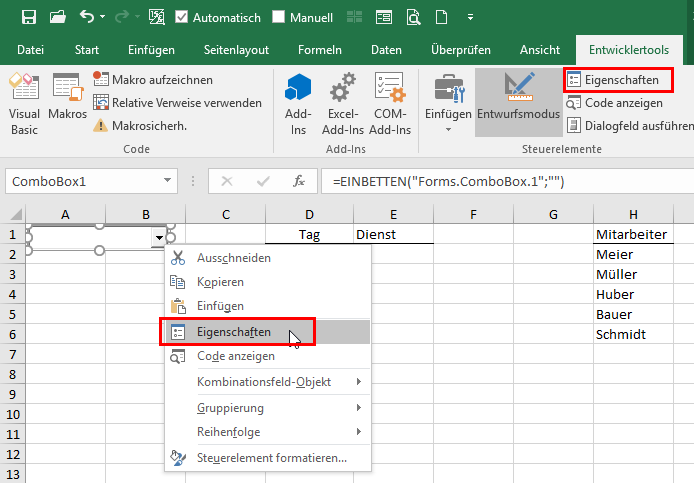Open the name box dropdown arrow
This screenshot has height=483, width=694.
[x=167, y=182]
